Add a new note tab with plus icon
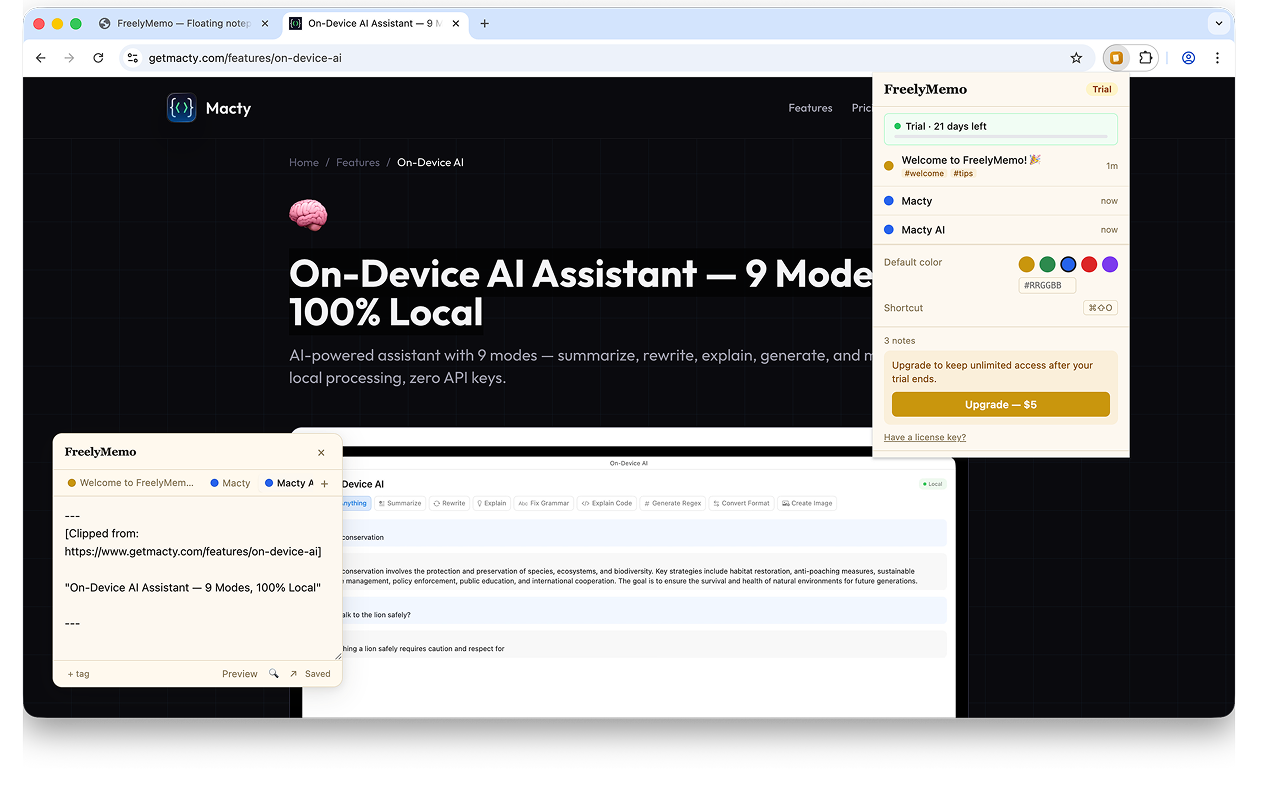 (x=324, y=484)
